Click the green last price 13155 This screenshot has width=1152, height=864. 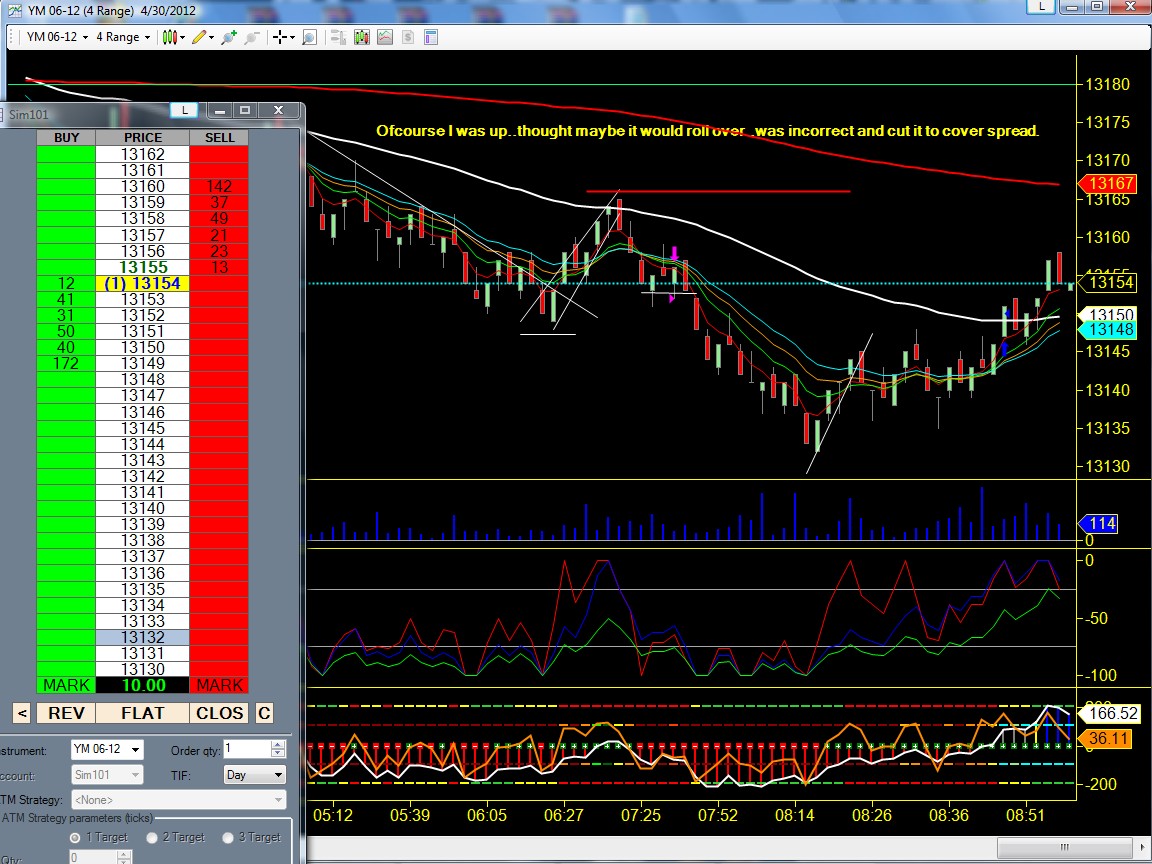pyautogui.click(x=143, y=267)
